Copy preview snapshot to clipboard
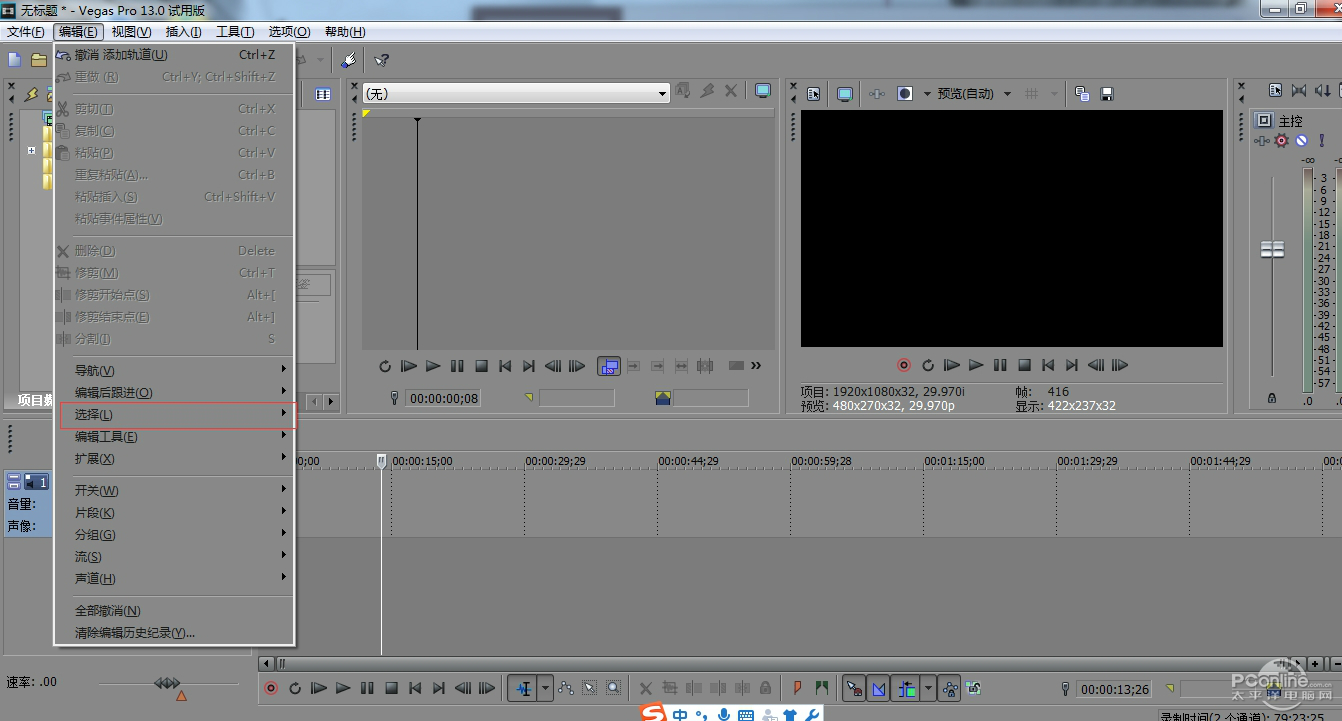 point(1082,94)
